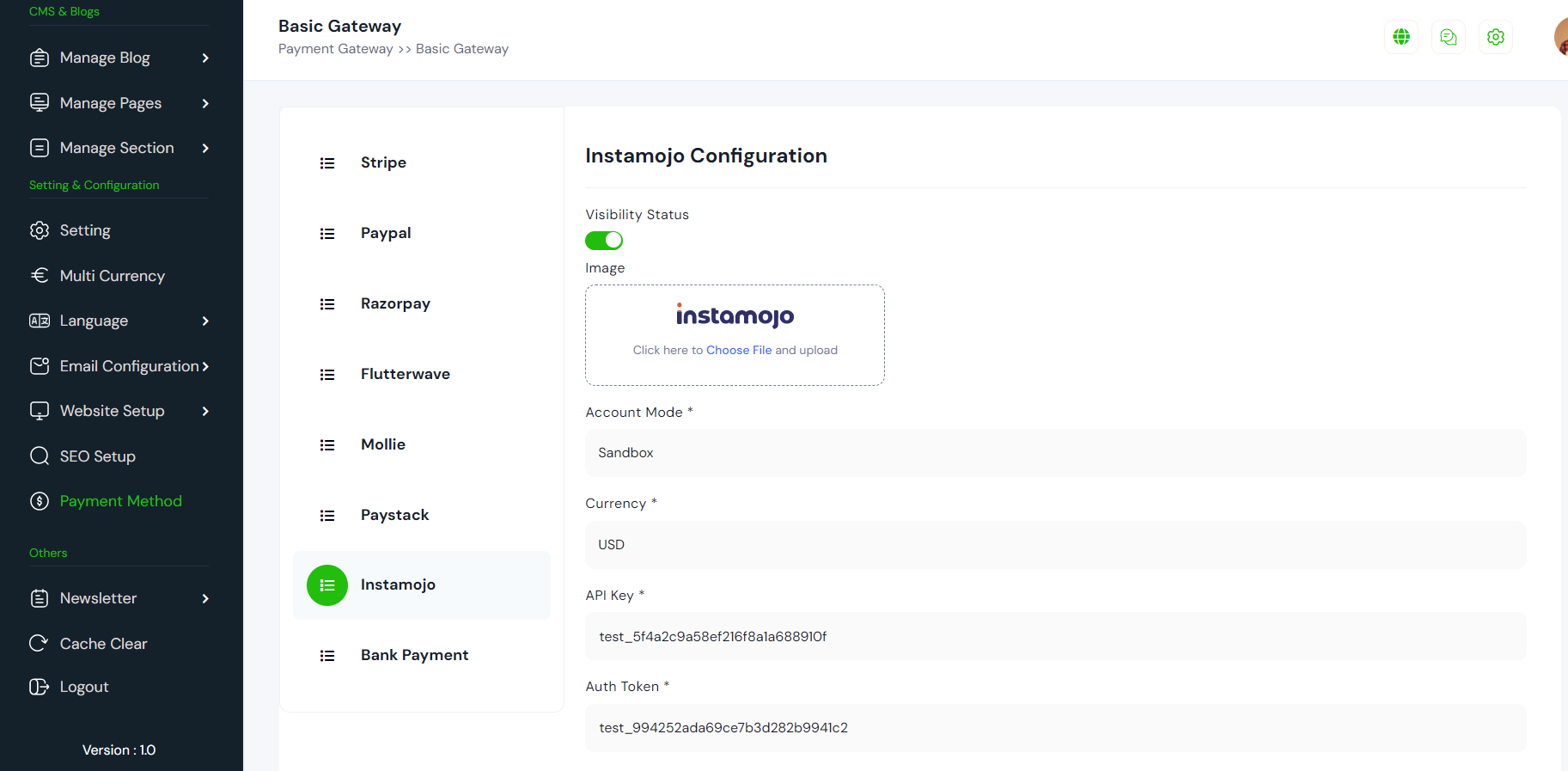Click the Multi Currency euro icon

click(x=39, y=275)
